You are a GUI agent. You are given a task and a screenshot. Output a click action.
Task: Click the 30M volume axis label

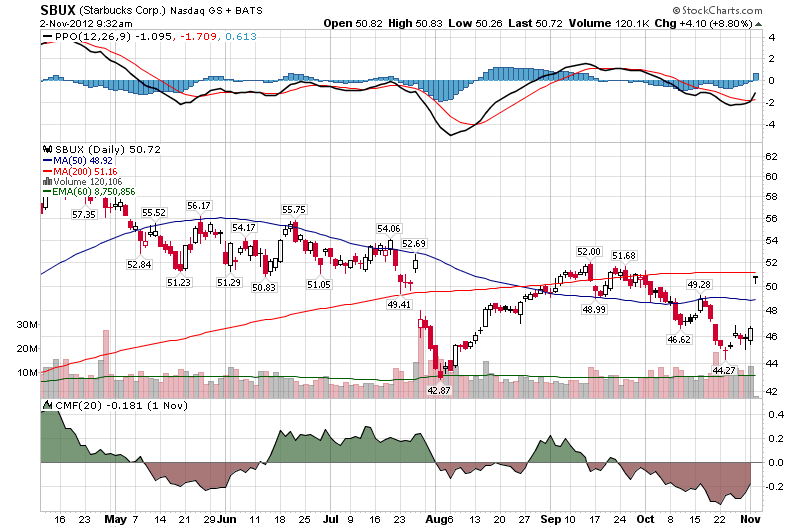(27, 324)
